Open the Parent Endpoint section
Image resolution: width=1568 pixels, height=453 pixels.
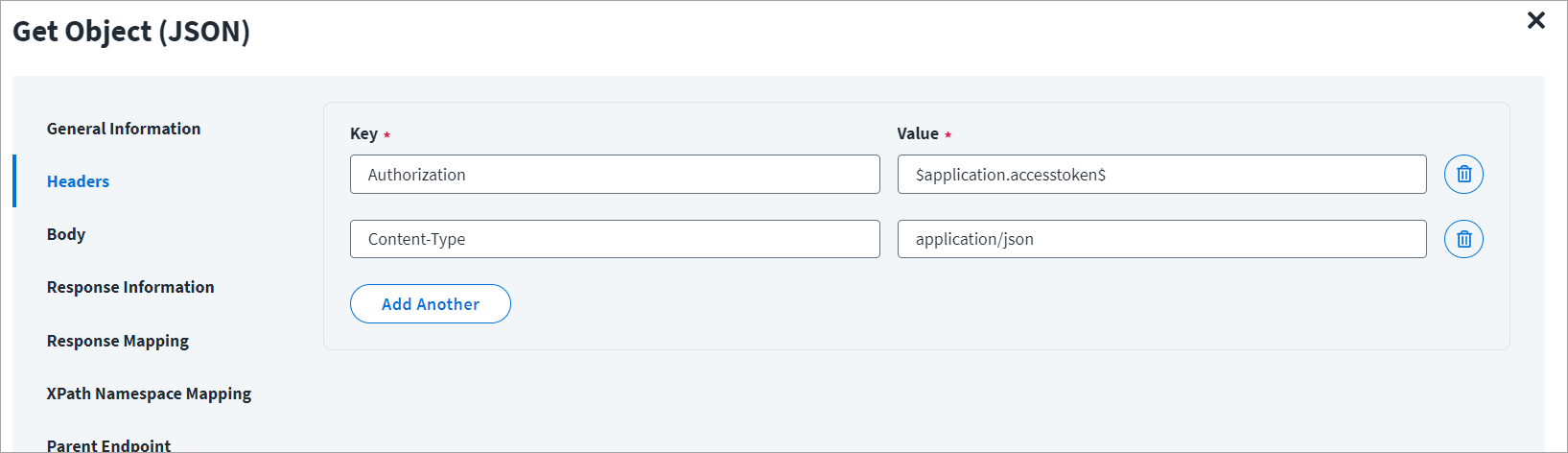[108, 444]
